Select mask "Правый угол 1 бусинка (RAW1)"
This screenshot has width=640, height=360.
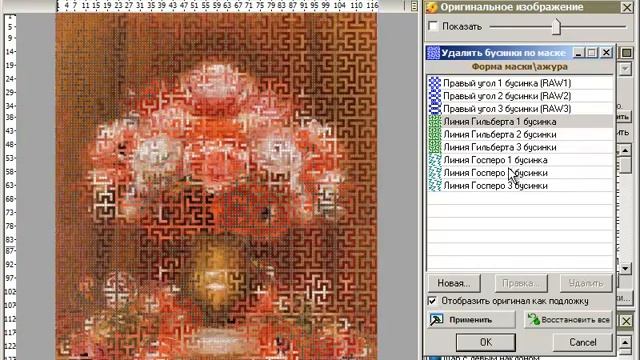coord(520,83)
